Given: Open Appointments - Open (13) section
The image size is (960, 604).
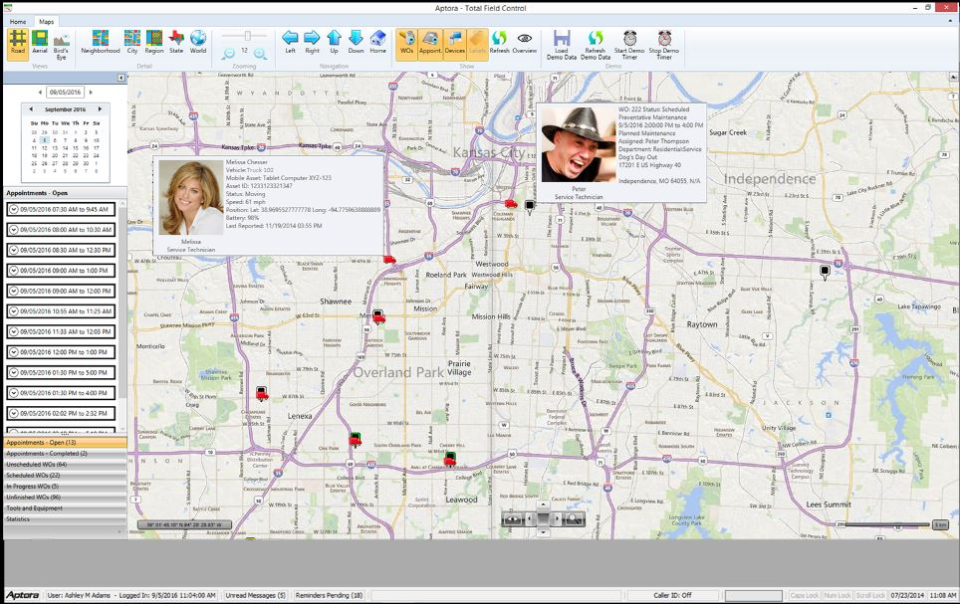Looking at the screenshot, I should click(65, 442).
